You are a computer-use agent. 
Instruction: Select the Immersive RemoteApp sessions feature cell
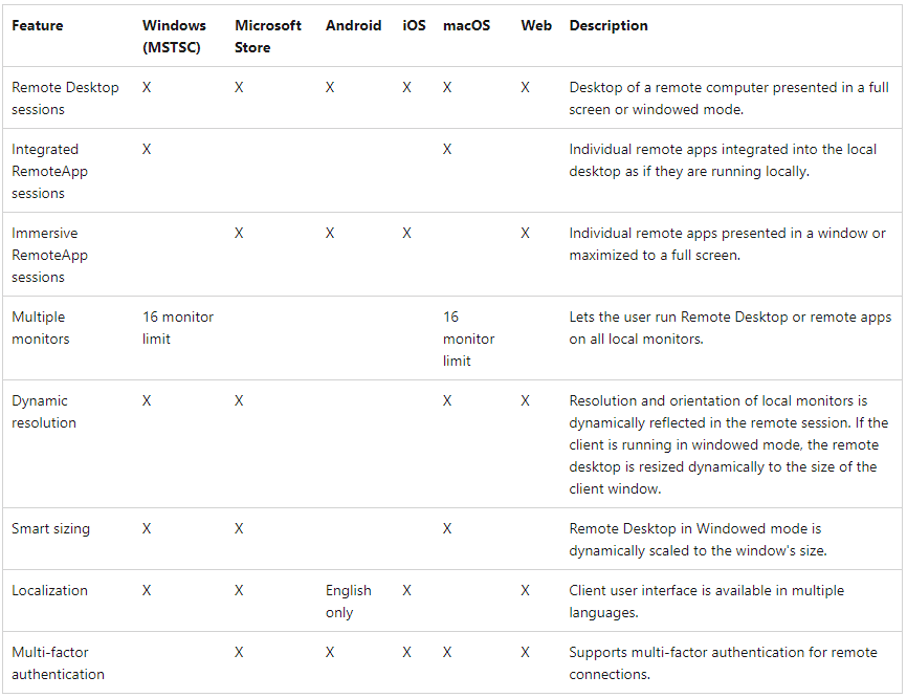click(x=50, y=255)
